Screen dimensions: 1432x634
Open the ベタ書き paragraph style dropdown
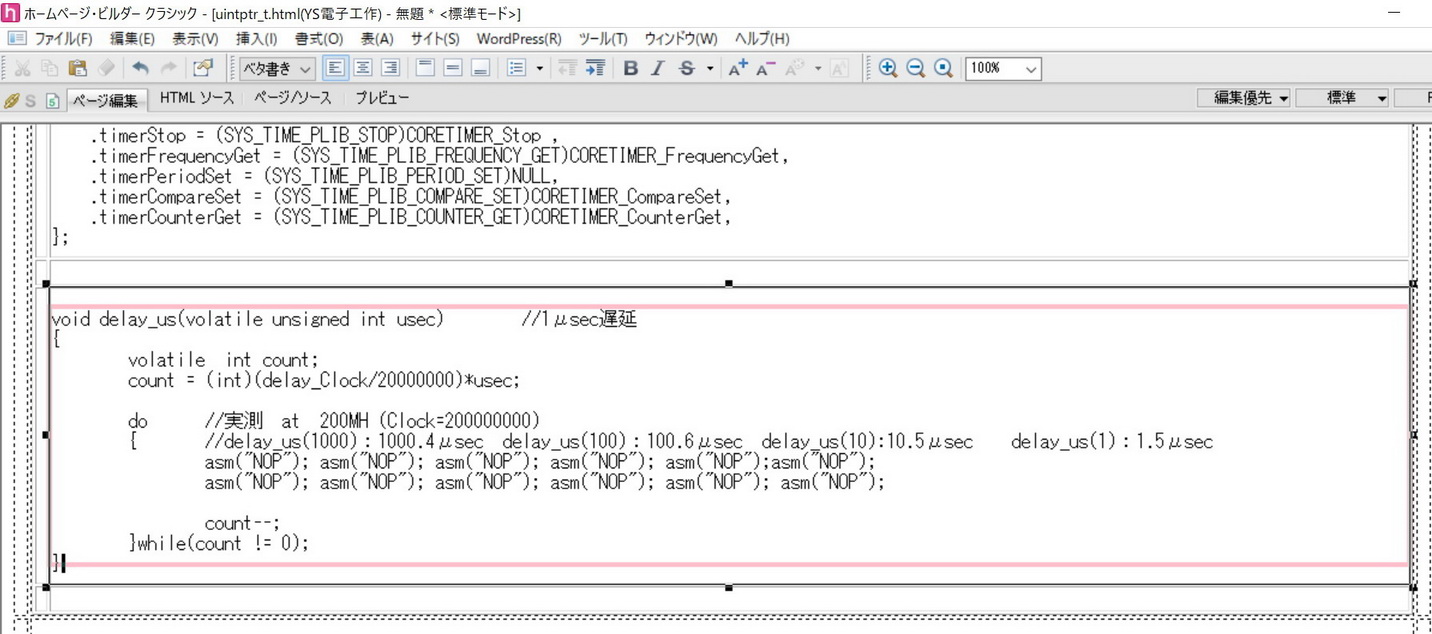(x=277, y=68)
